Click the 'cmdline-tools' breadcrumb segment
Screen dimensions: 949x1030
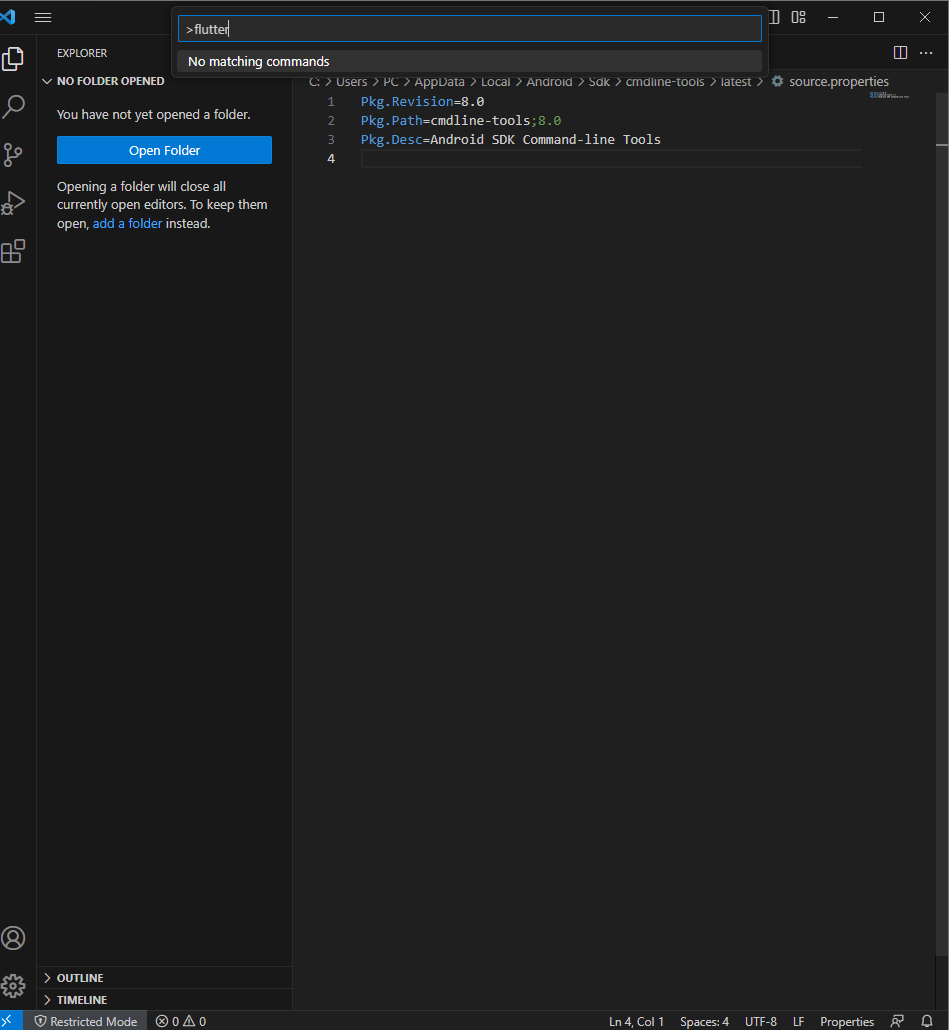(x=665, y=81)
